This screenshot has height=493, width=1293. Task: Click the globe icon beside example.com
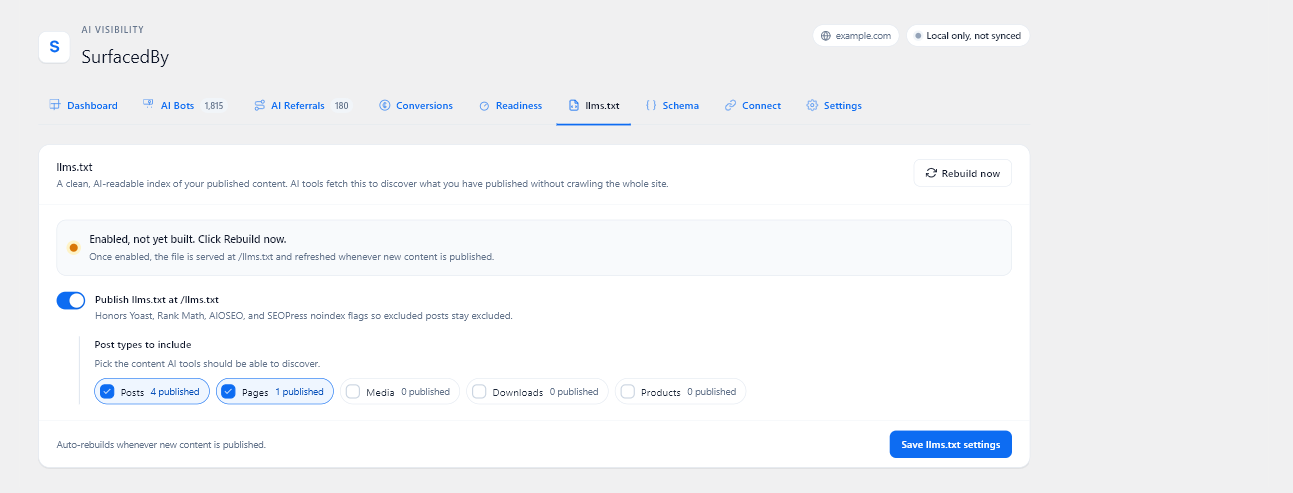pos(825,36)
